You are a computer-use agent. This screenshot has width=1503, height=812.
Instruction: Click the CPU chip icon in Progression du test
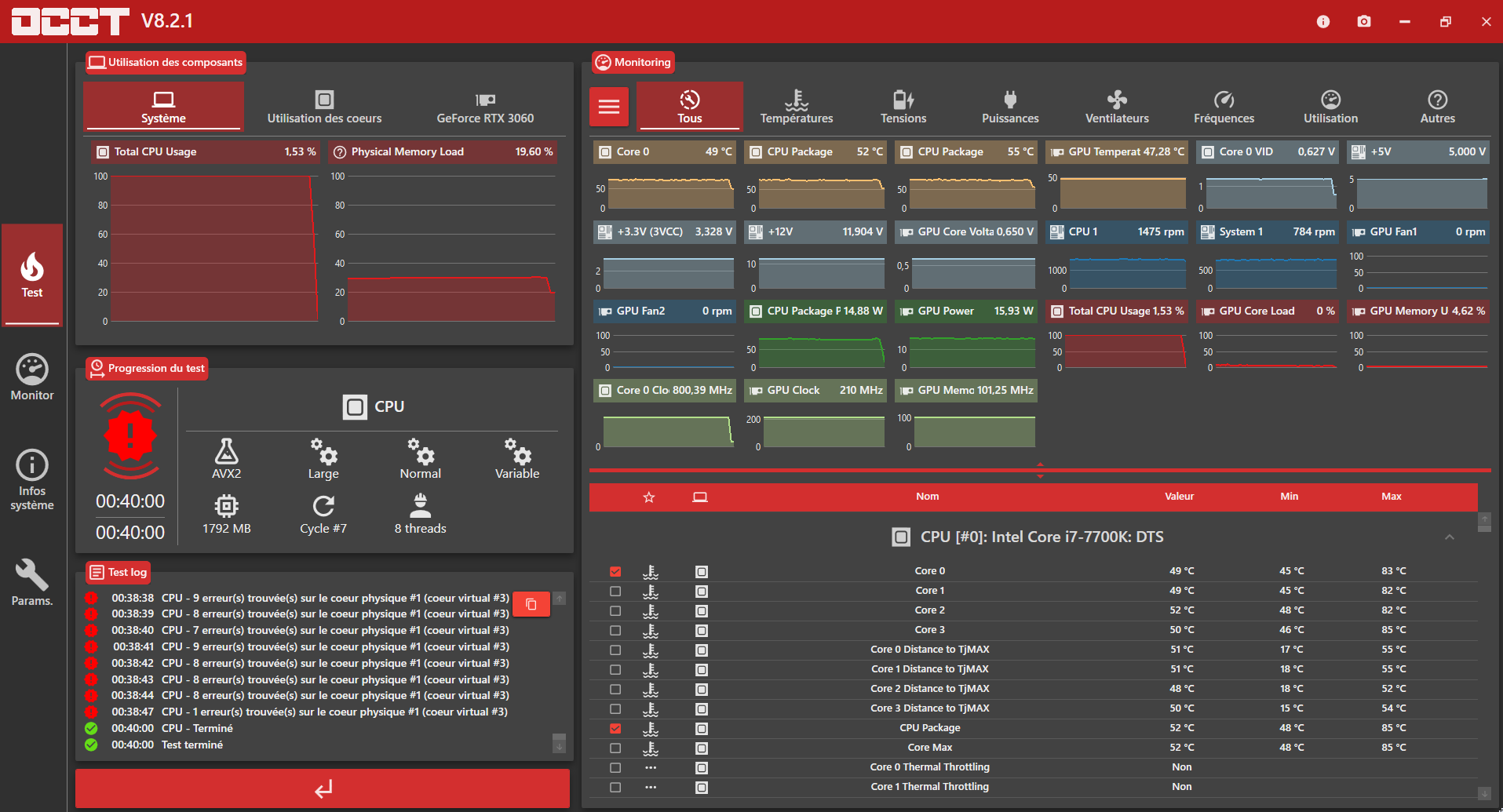point(355,407)
